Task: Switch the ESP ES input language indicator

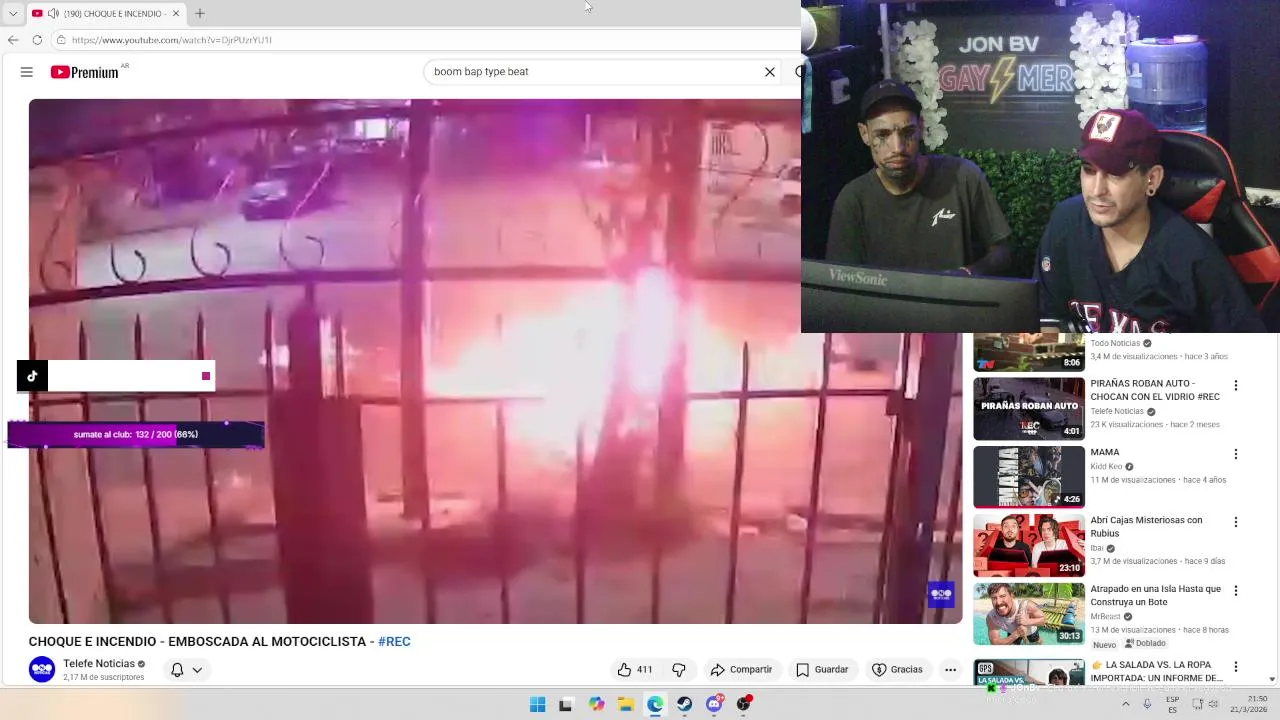Action: 1172,704
